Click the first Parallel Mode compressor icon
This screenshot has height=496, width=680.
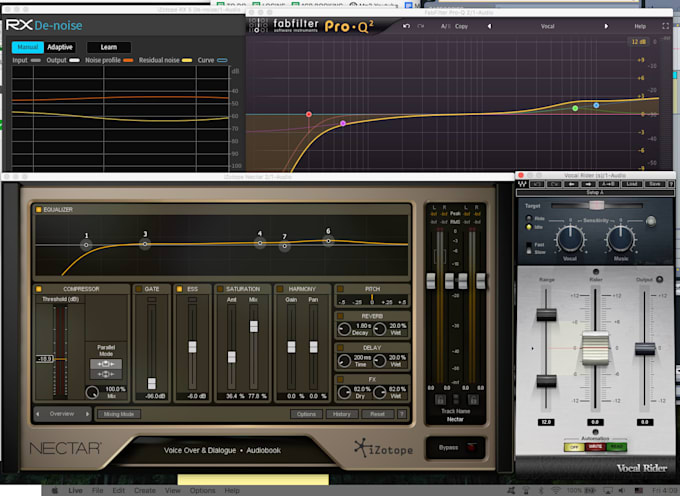(106, 364)
